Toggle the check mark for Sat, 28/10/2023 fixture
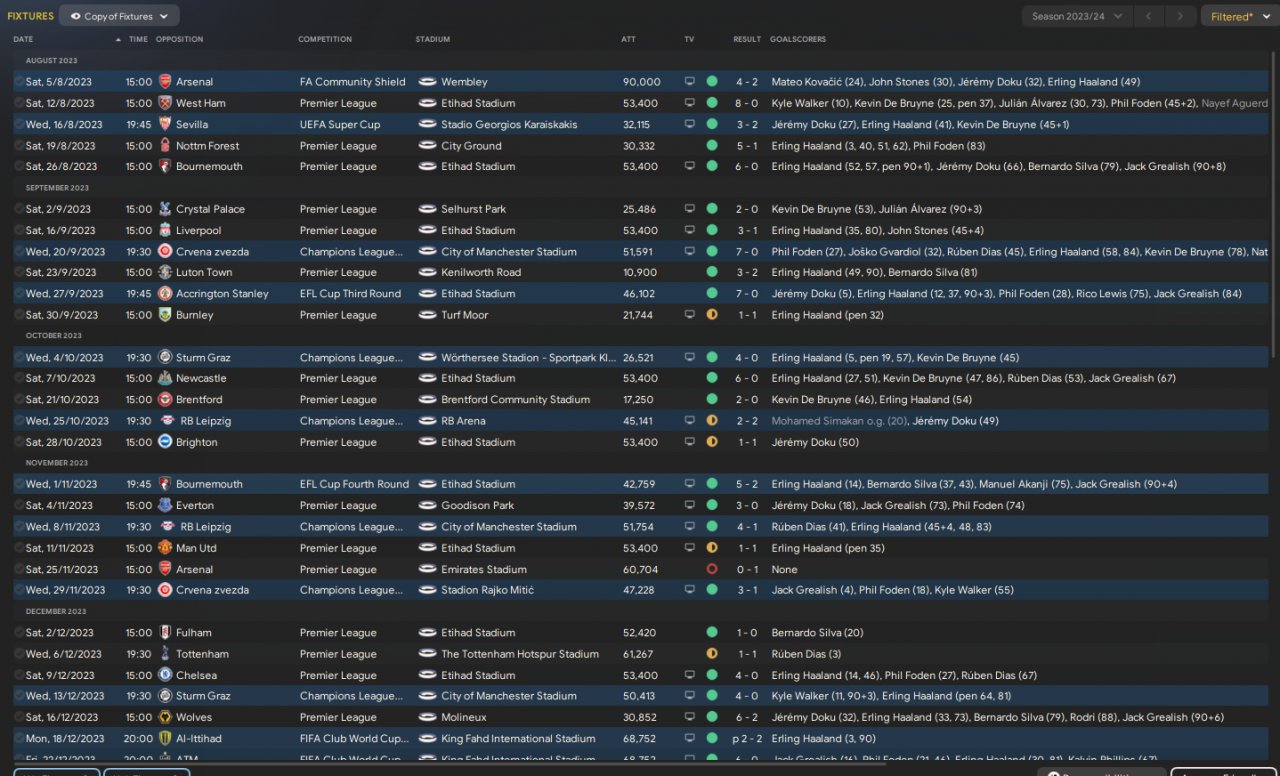The width and height of the screenshot is (1280, 776). pos(19,442)
